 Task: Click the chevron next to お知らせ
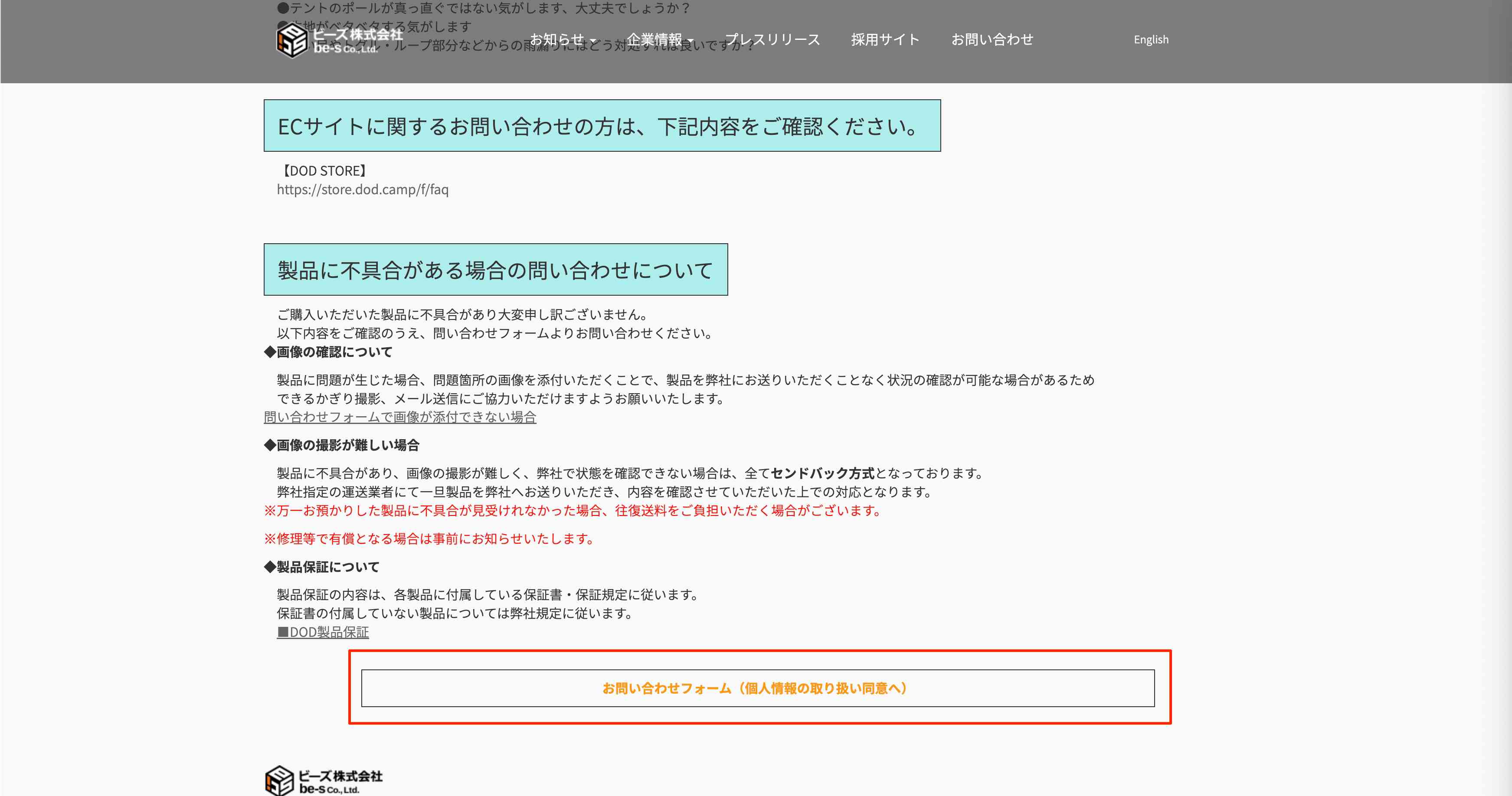click(594, 41)
